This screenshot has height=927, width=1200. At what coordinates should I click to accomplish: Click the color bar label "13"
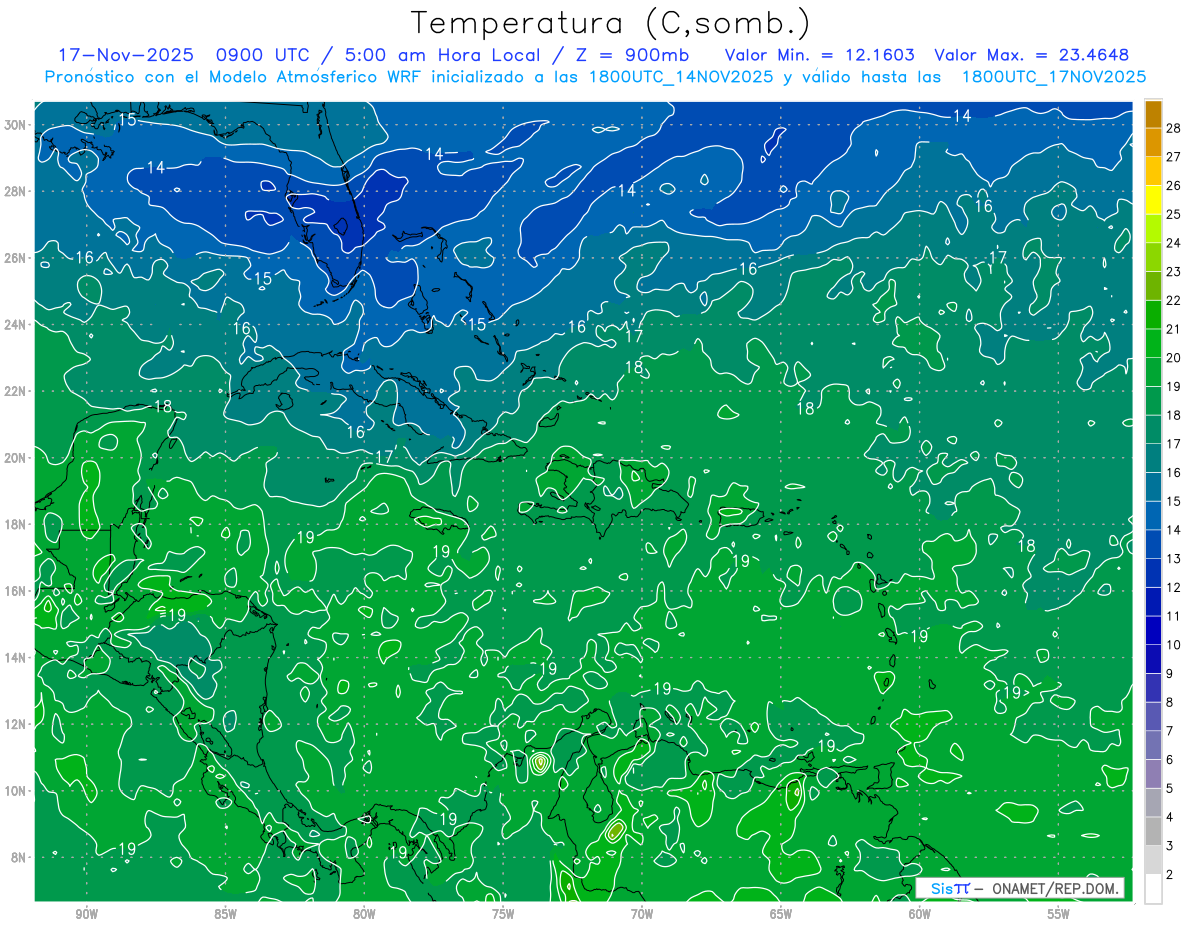pos(1174,558)
